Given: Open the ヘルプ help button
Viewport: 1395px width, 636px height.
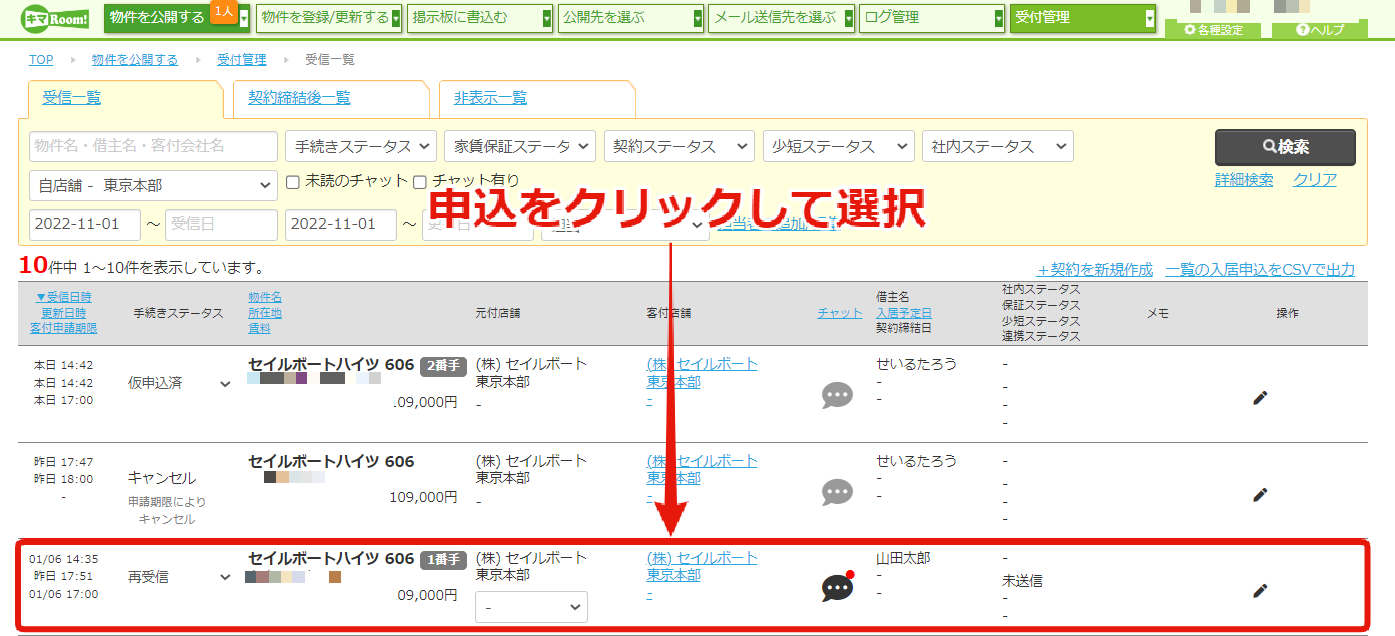Looking at the screenshot, I should pos(1320,30).
